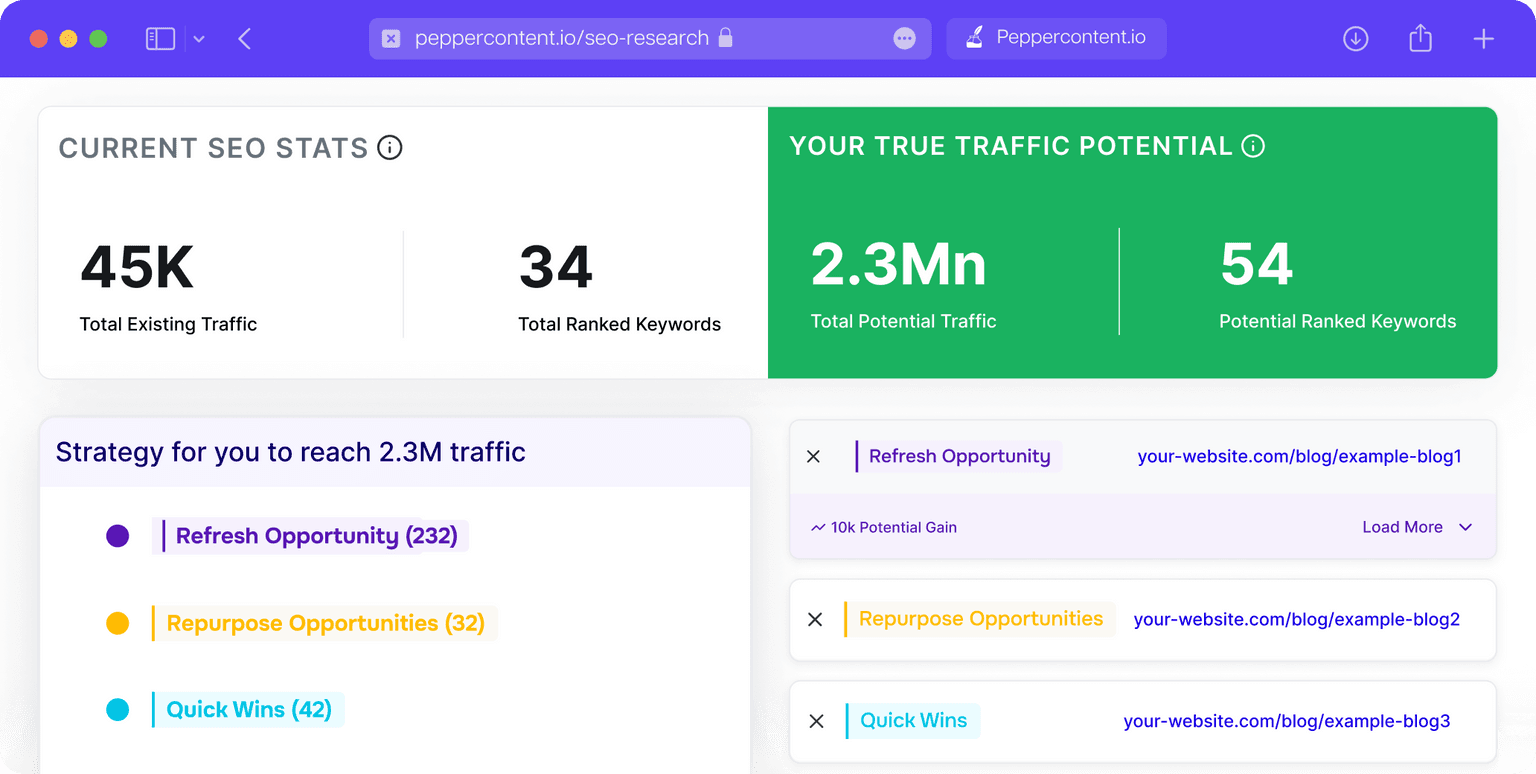Click the share icon in toolbar

(x=1420, y=38)
